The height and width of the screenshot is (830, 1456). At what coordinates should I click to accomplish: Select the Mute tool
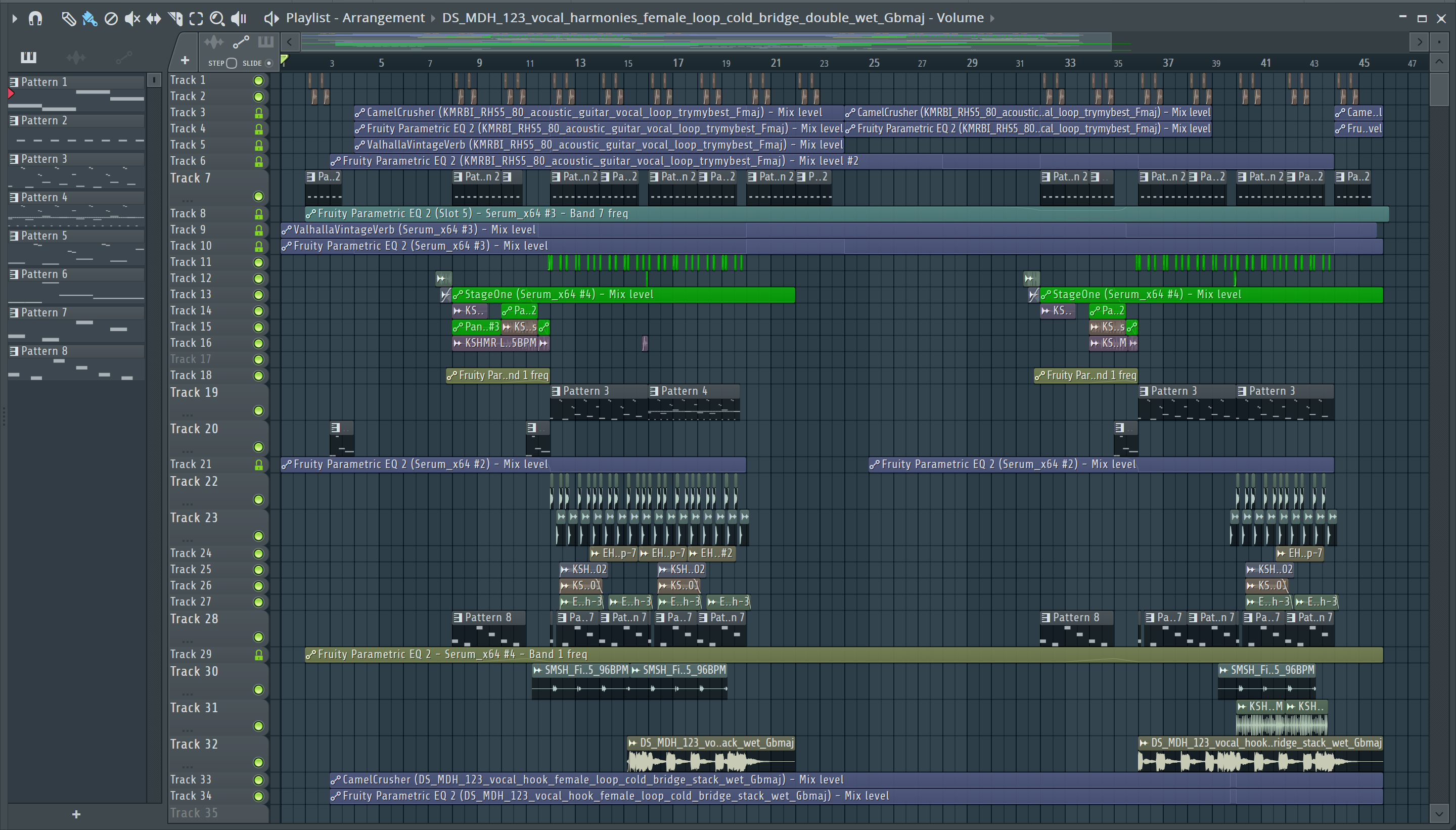[132, 18]
